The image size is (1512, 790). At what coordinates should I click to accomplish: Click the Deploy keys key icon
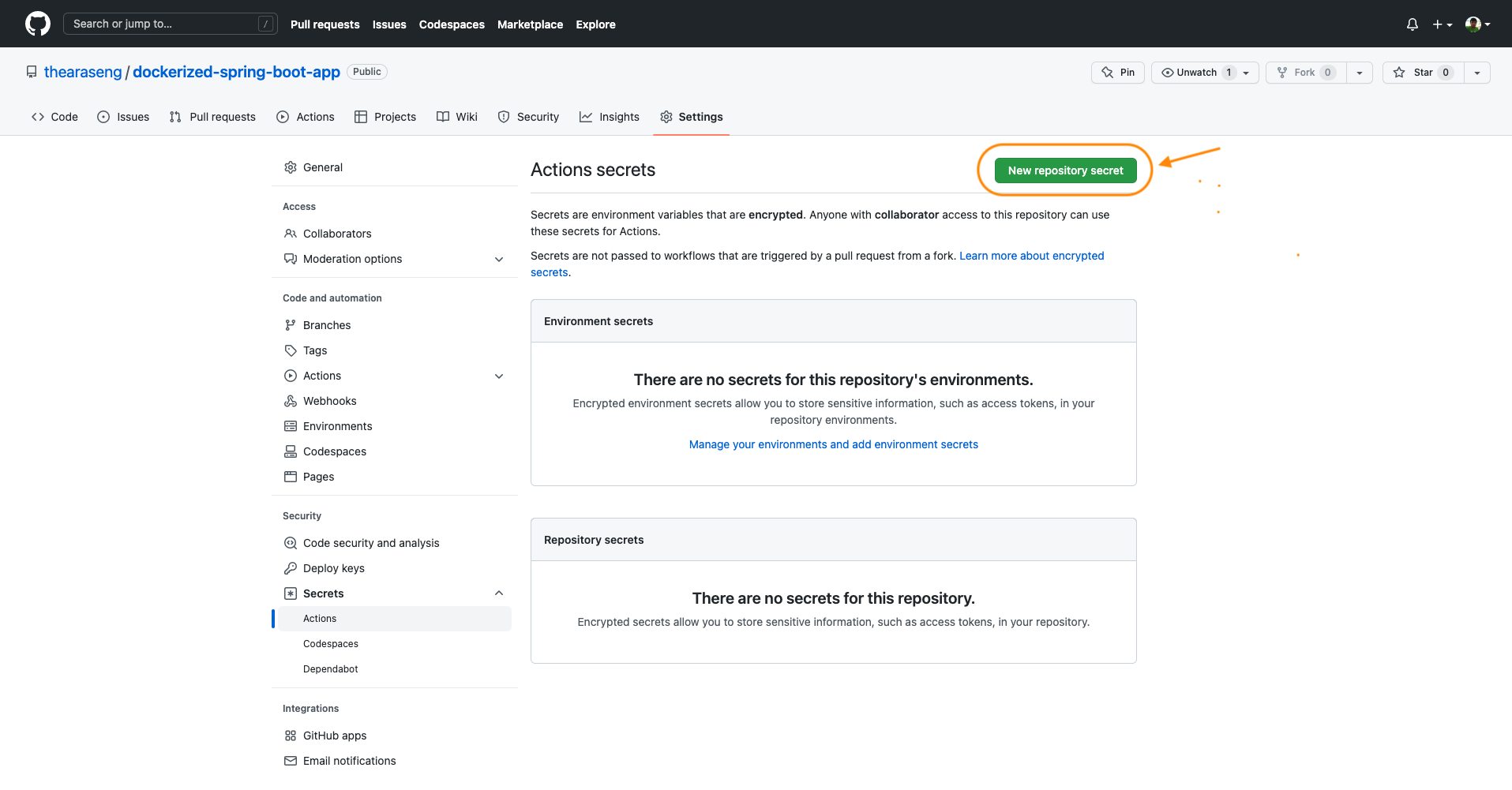(x=291, y=568)
